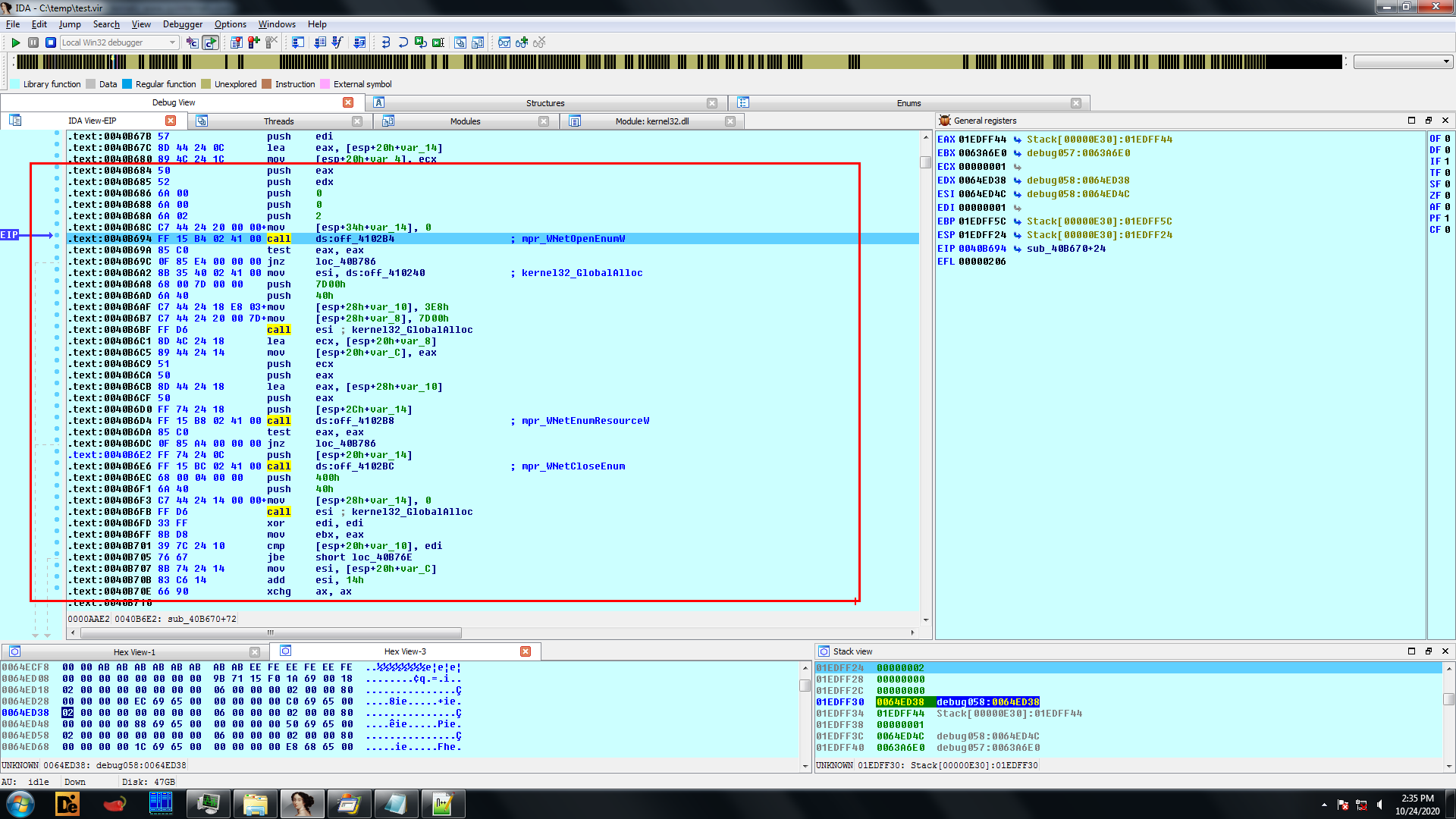Click the Step over toolbar icon
The width and height of the screenshot is (1456, 819).
coord(403,42)
